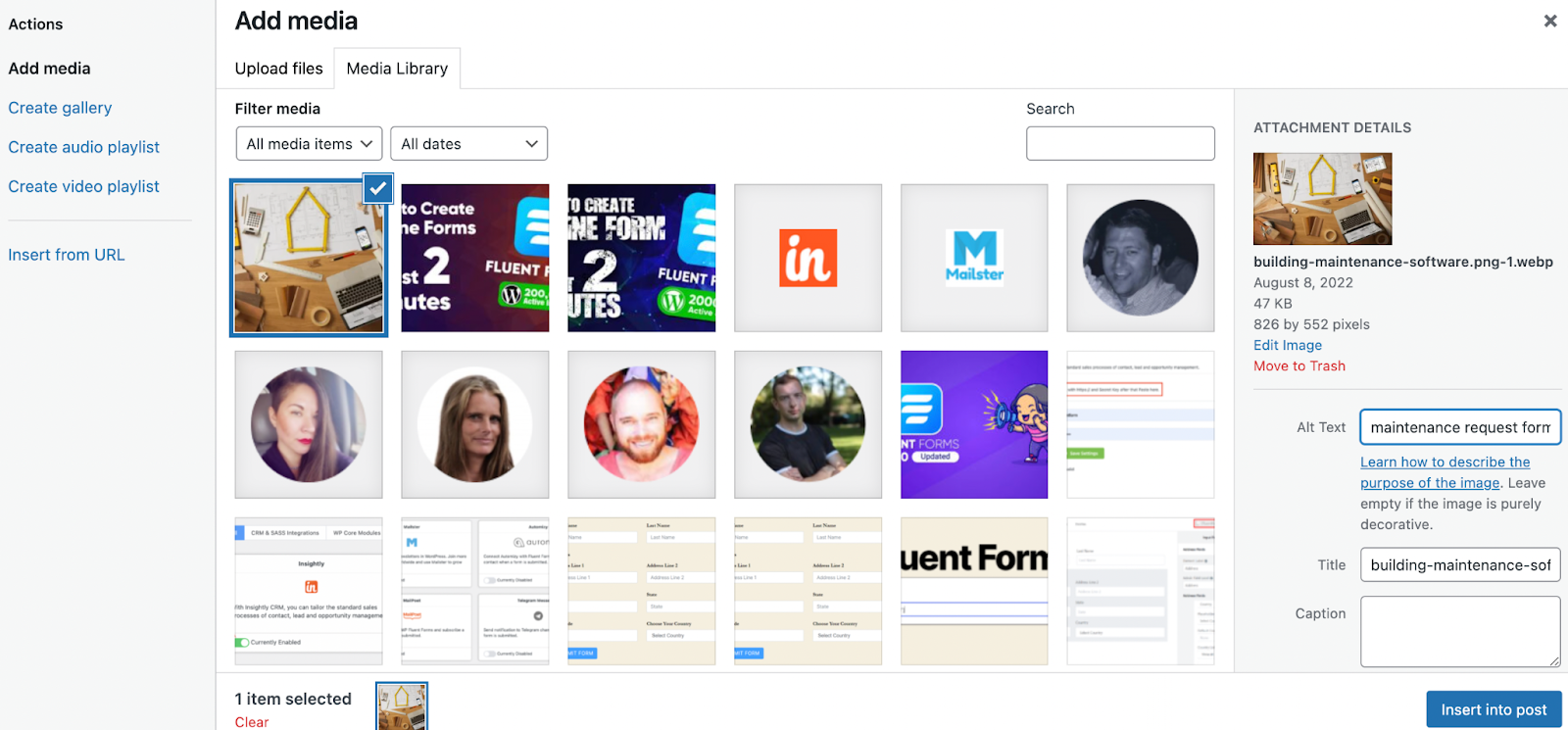Select the dark-haired woman selfie avatar thumbnail
The width and height of the screenshot is (1568, 730).
pos(309,424)
